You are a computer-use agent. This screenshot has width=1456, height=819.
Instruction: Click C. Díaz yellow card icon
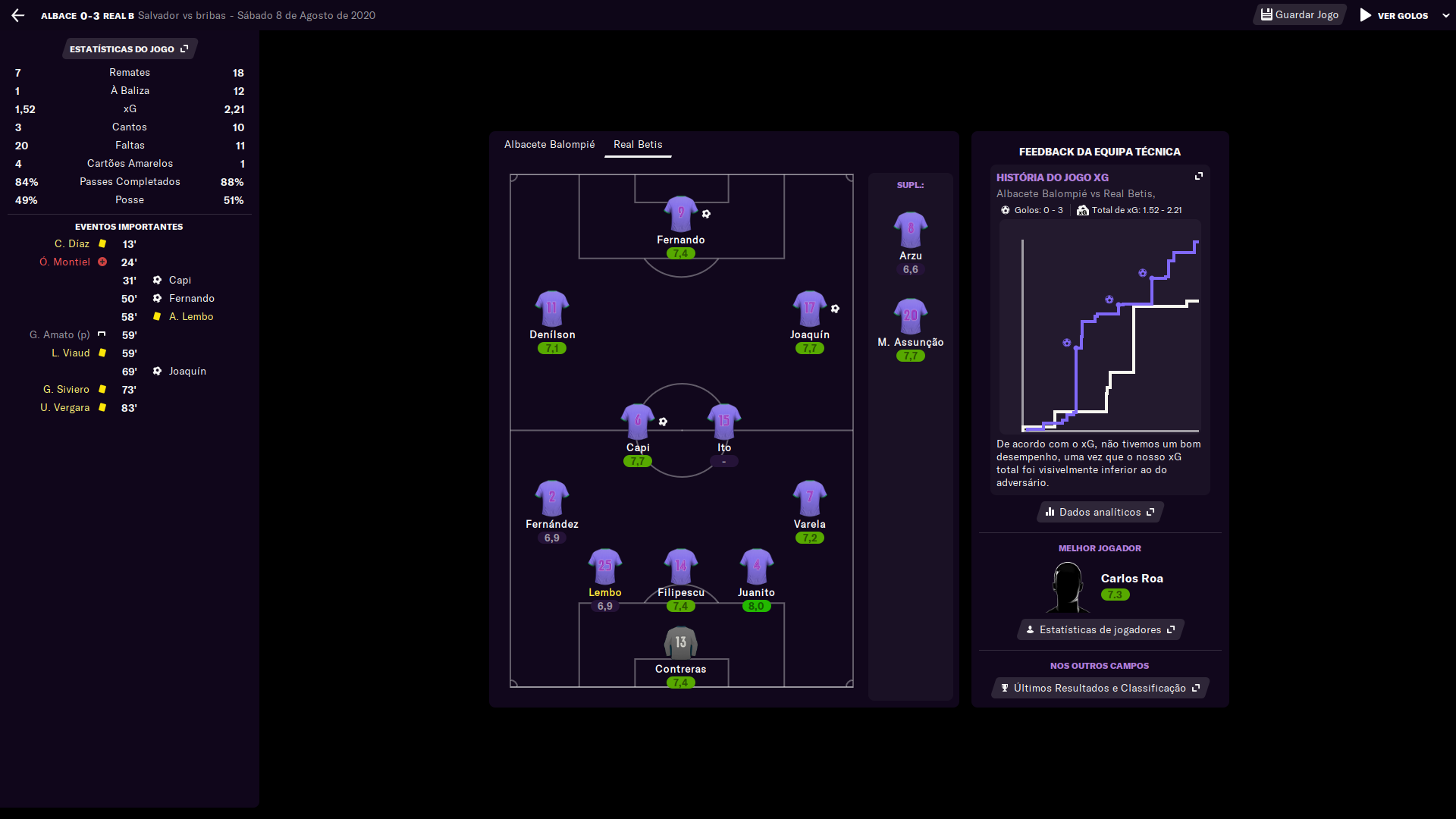point(102,243)
